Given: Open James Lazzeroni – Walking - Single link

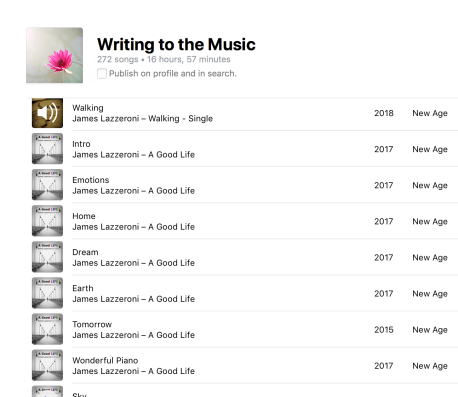Looking at the screenshot, I should click(143, 119).
